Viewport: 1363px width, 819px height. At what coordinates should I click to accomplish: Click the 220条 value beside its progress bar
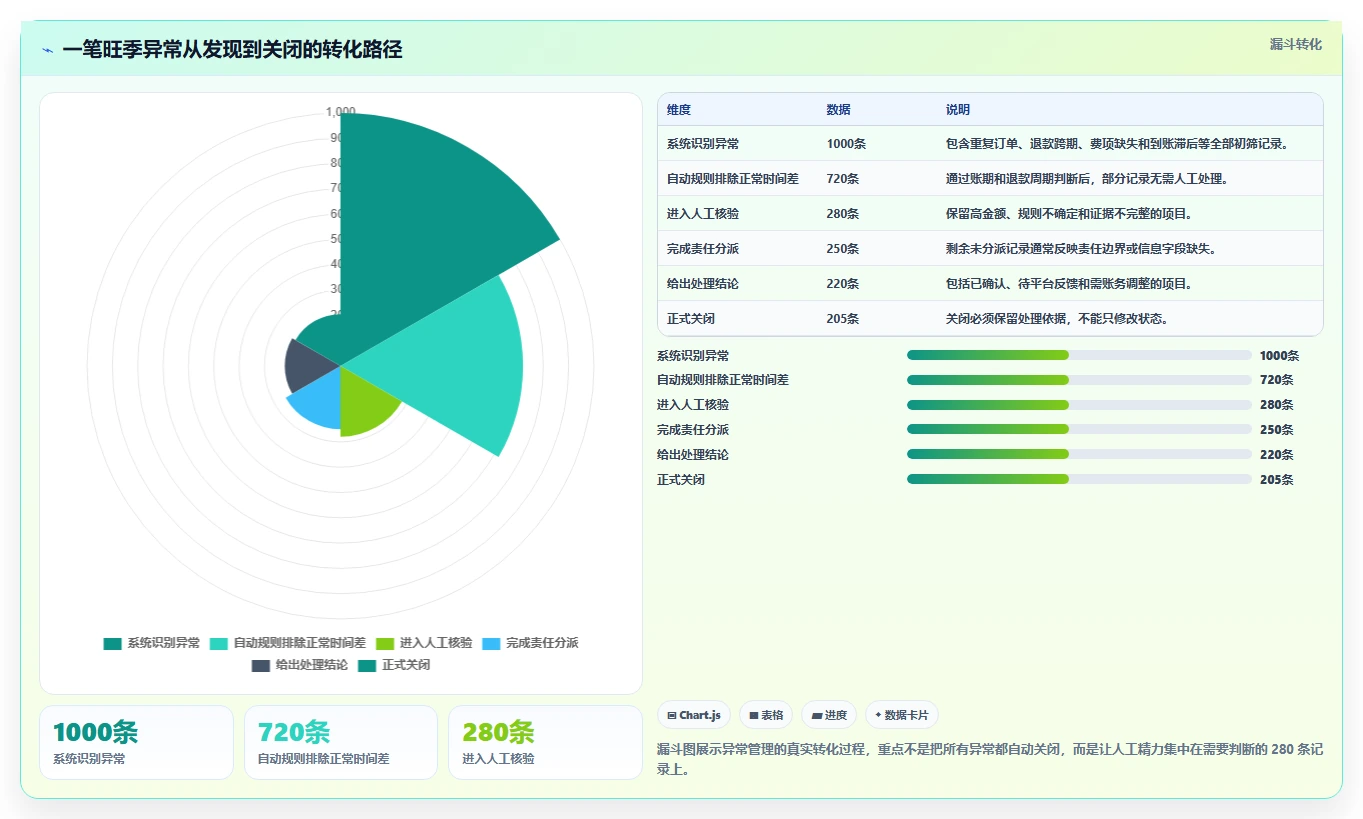[x=1277, y=454]
